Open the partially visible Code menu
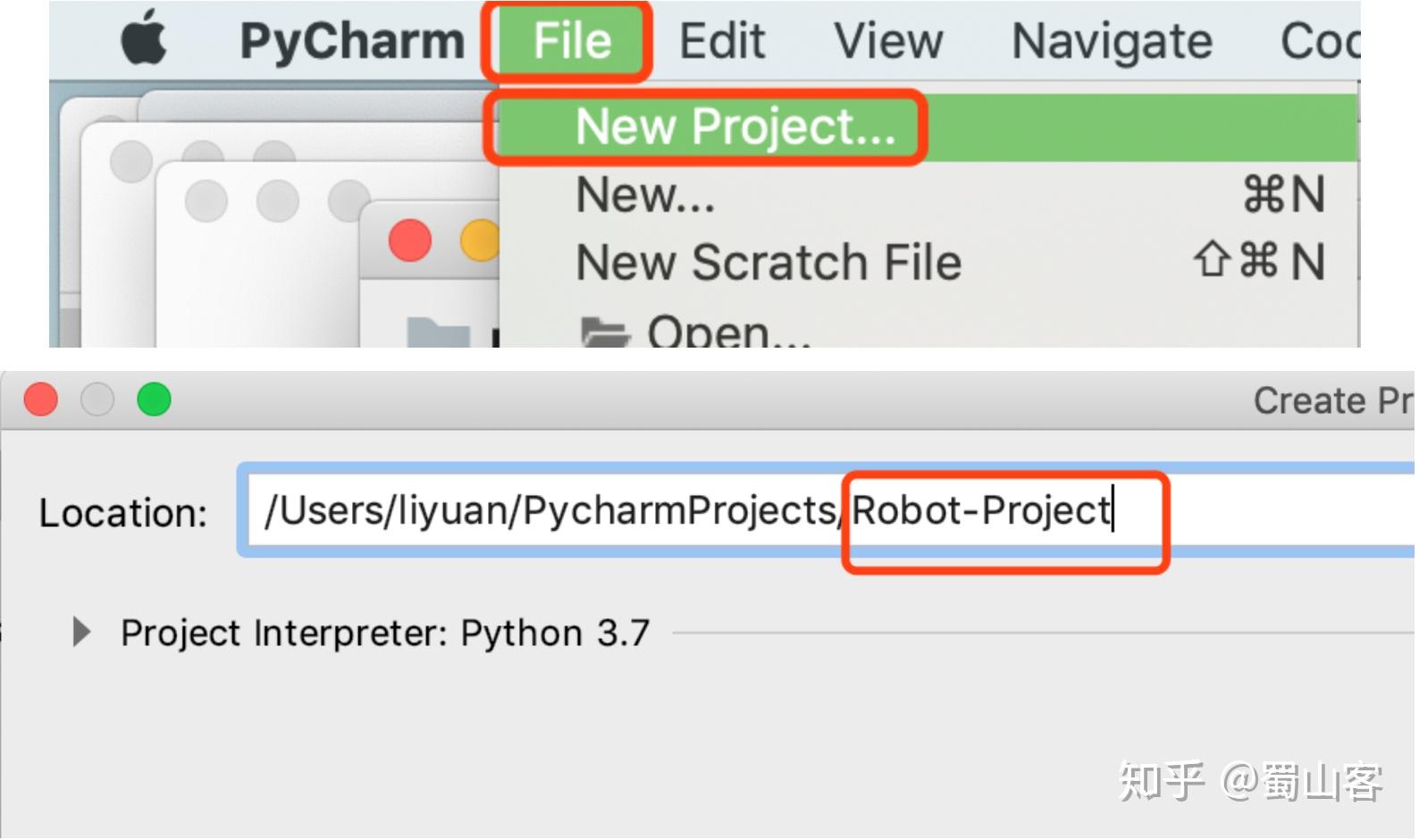The width and height of the screenshot is (1419, 840). [x=1319, y=41]
